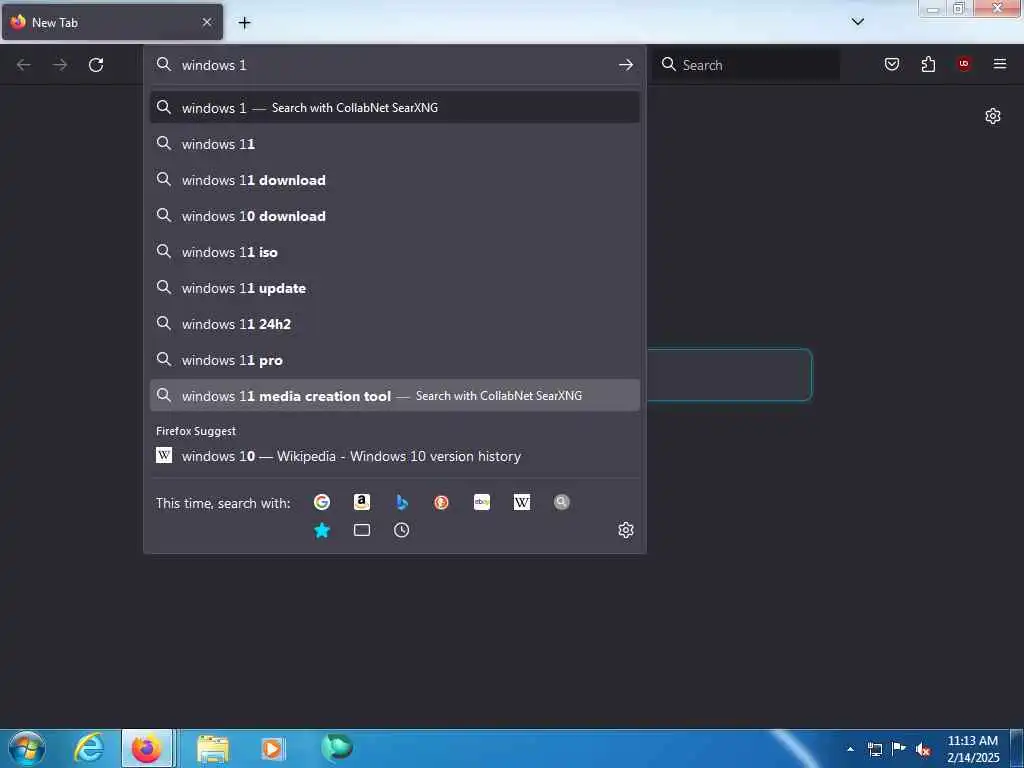
Task: Search with eBay engine icon
Action: point(482,502)
